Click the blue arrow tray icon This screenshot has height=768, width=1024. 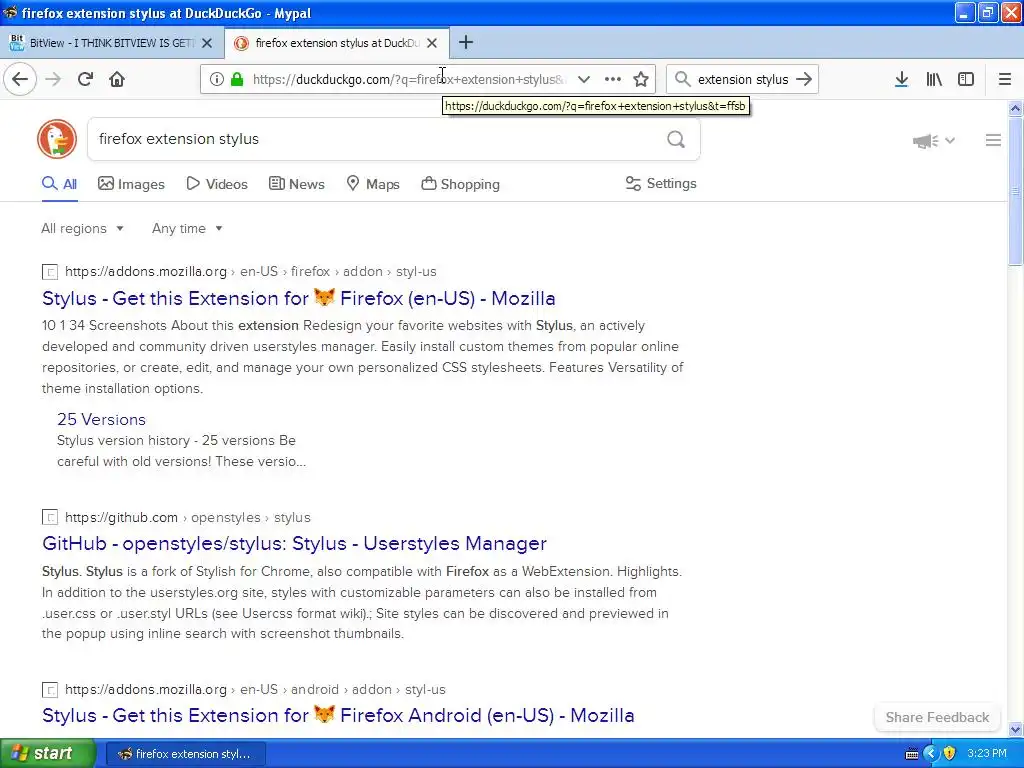tap(931, 753)
